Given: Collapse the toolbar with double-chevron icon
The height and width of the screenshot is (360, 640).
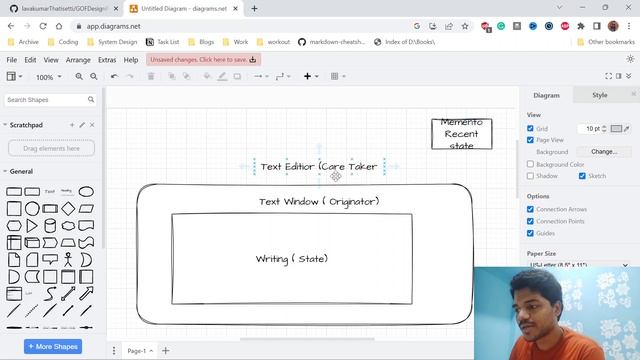Looking at the screenshot, I should pos(629,76).
